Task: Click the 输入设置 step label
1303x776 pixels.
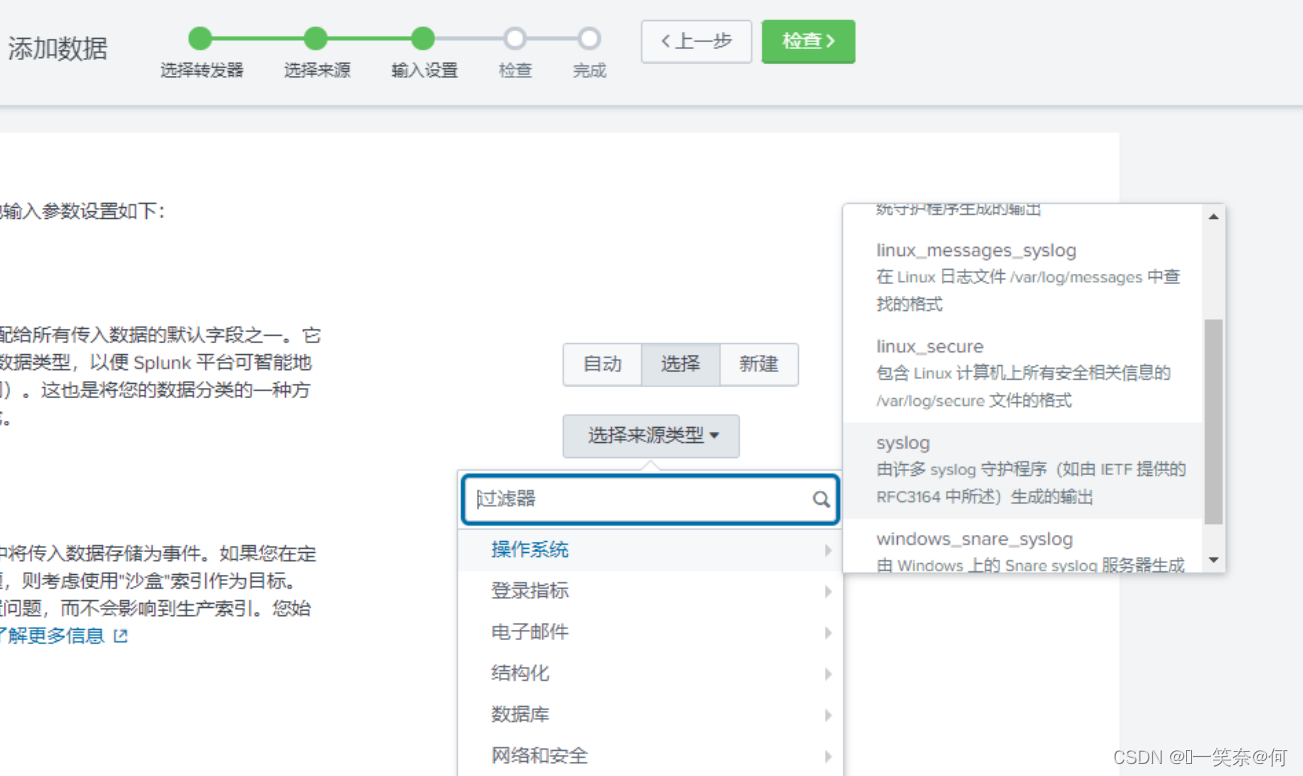Action: pos(424,71)
